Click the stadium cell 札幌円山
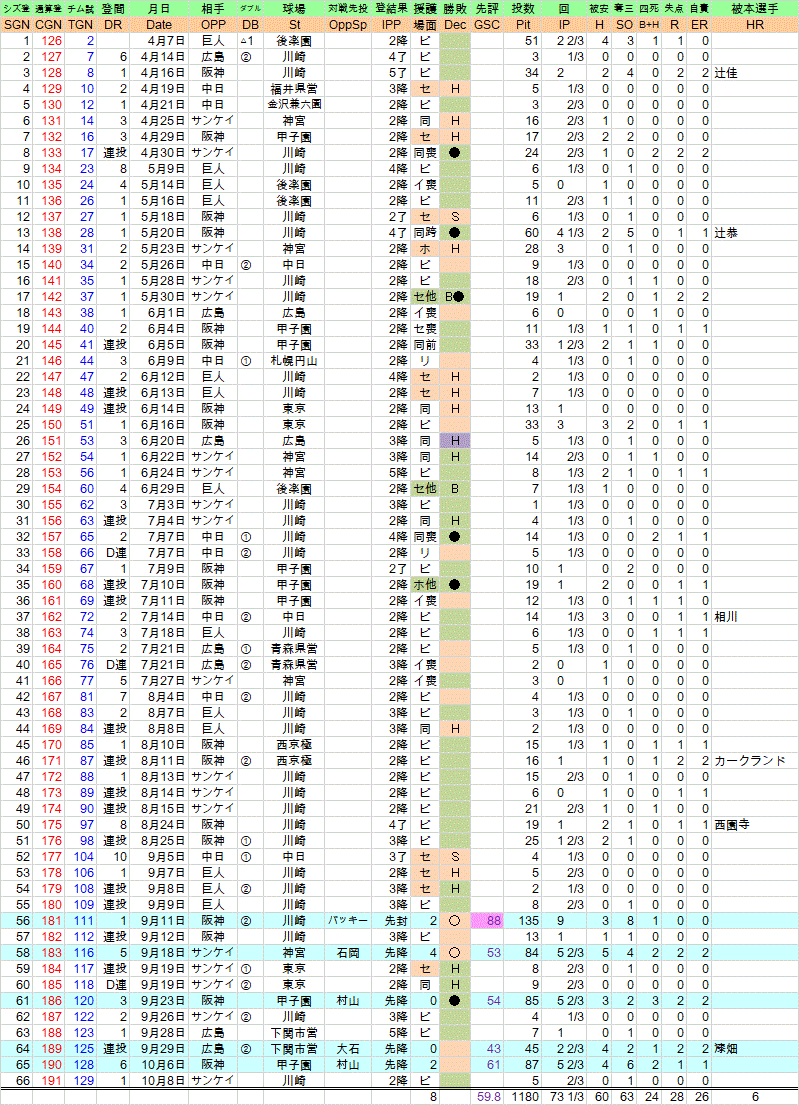Image resolution: width=799 pixels, height=1105 pixels. click(x=294, y=361)
